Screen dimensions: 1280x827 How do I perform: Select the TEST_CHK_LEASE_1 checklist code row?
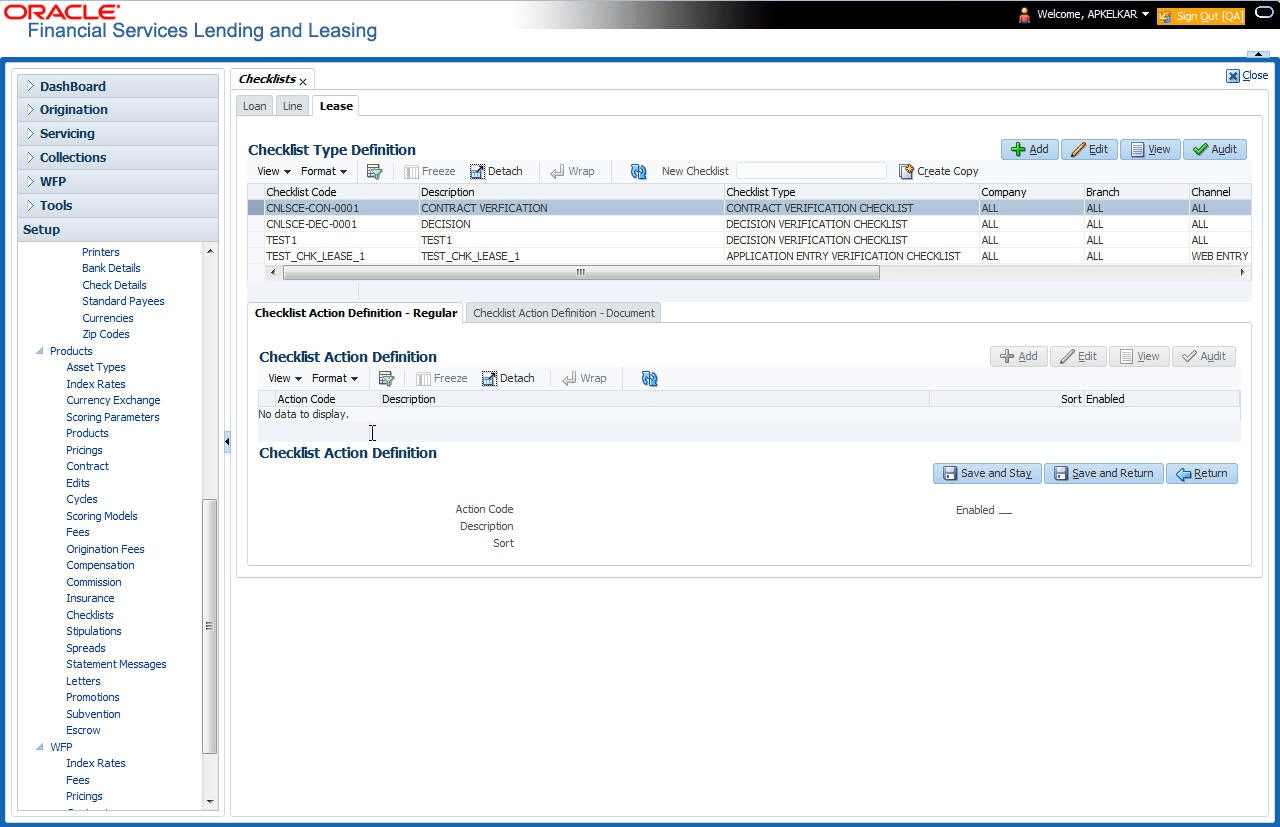pos(750,256)
